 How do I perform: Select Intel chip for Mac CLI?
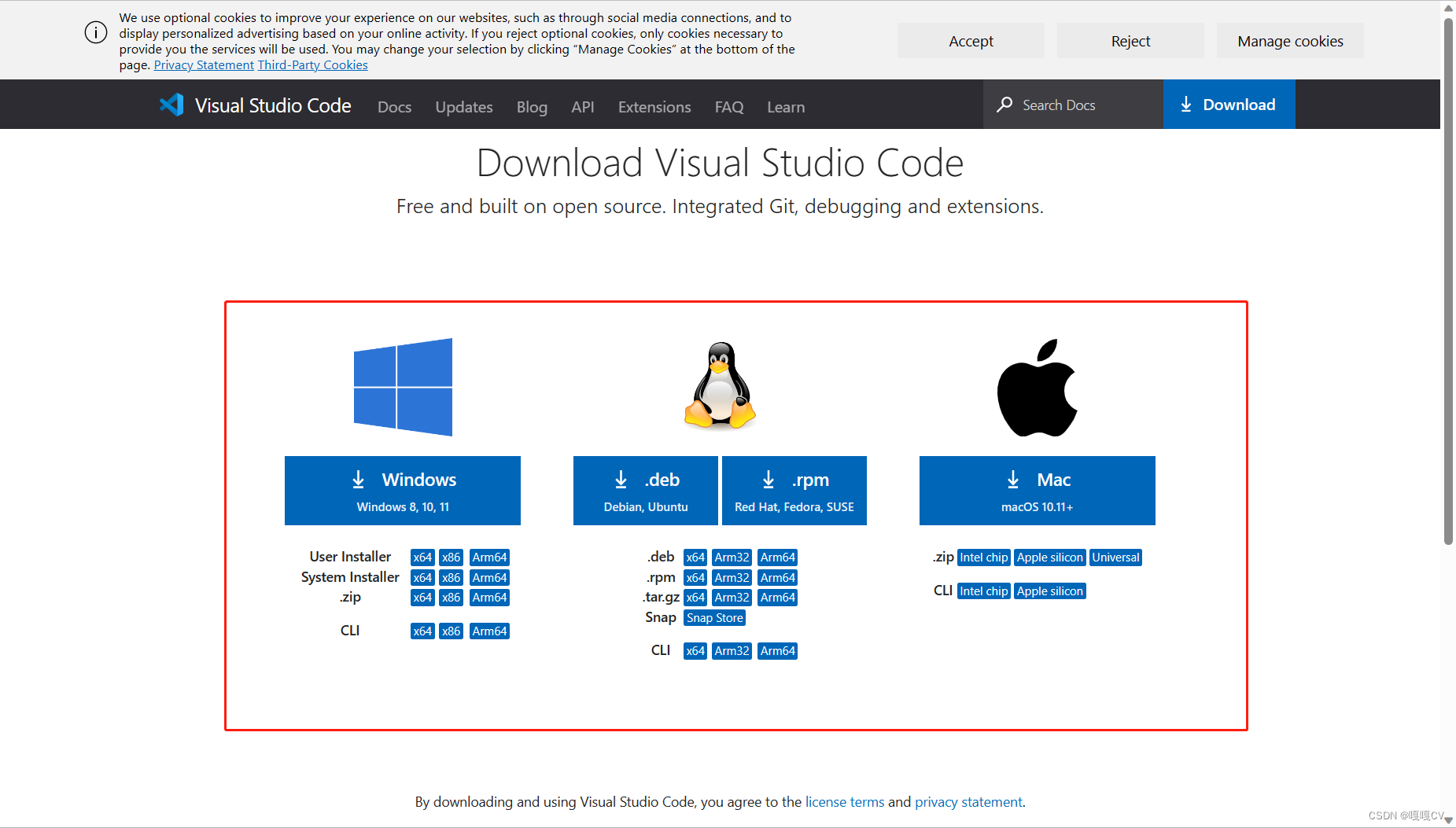click(984, 591)
